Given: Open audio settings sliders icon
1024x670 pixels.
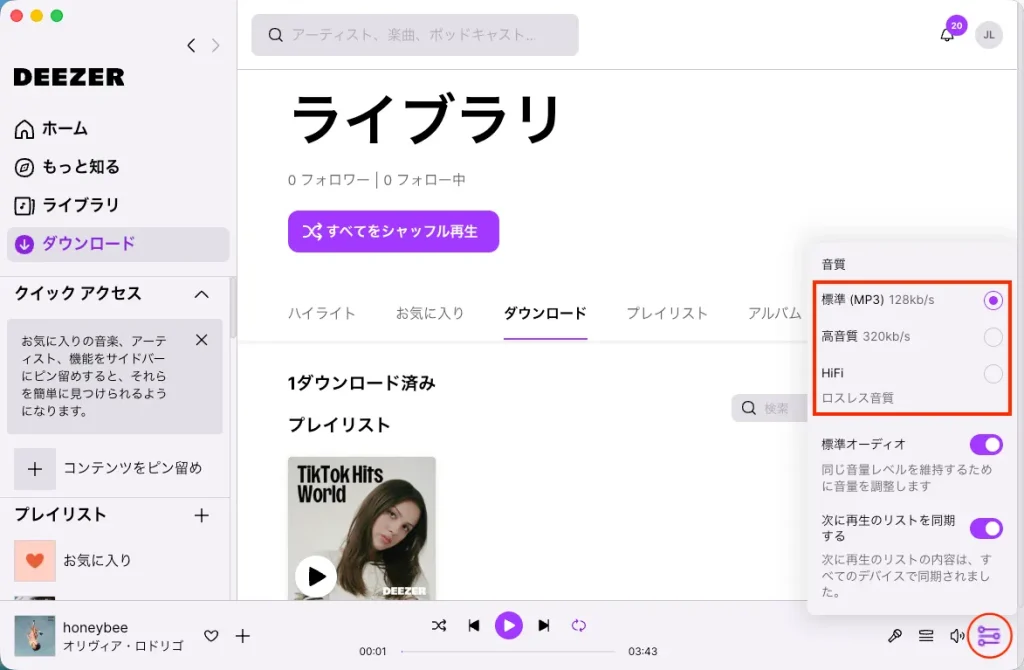Looking at the screenshot, I should point(989,635).
